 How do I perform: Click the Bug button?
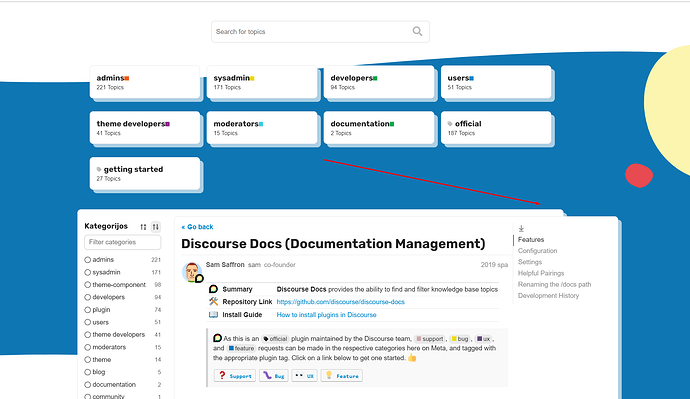click(x=273, y=376)
